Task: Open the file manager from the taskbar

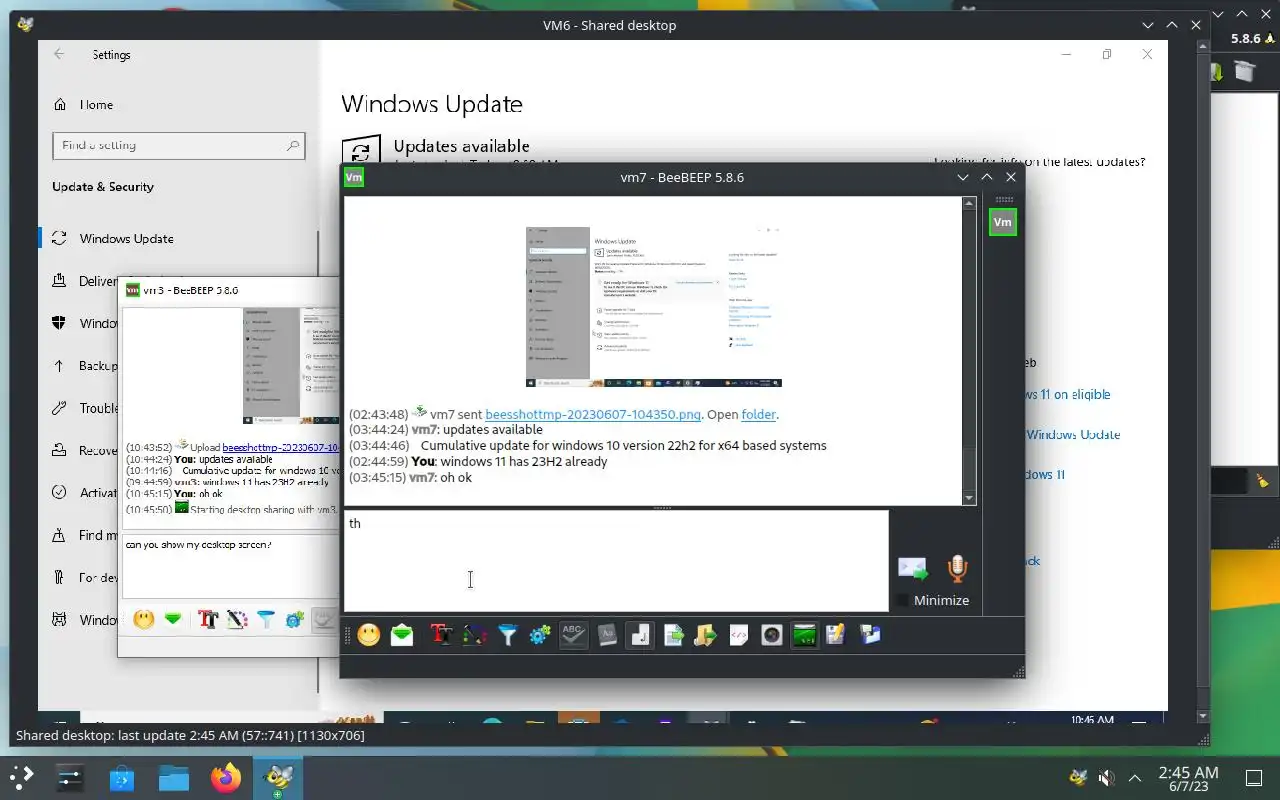Action: click(x=174, y=777)
